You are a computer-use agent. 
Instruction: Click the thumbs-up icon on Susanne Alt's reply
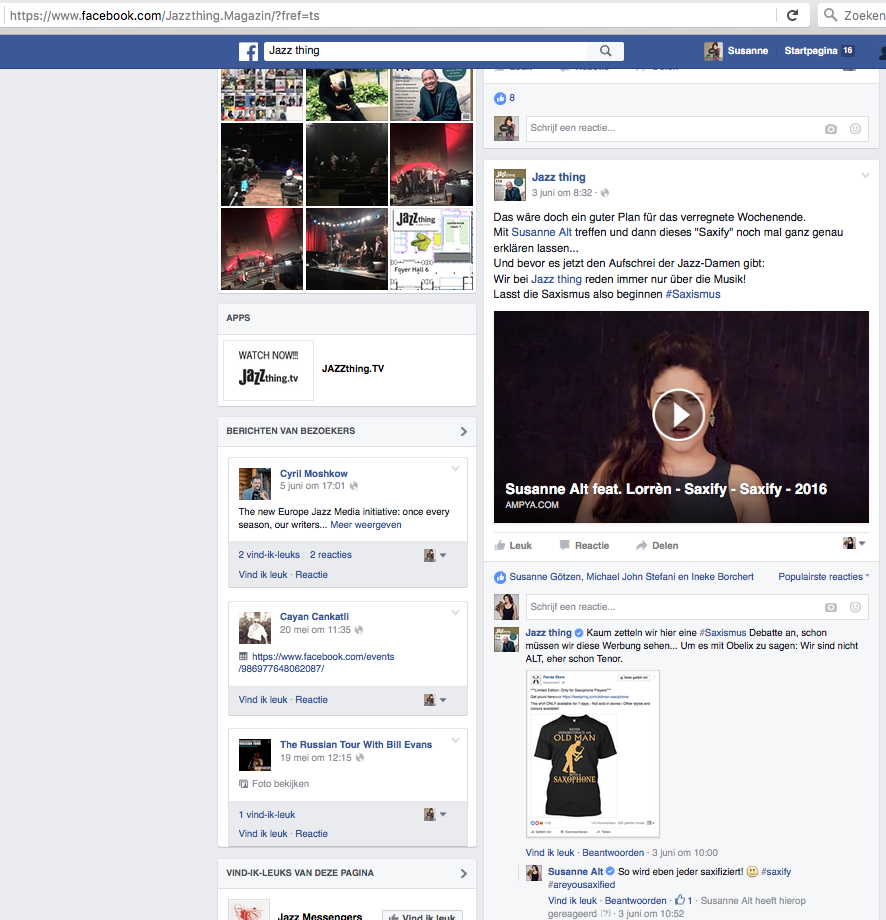679,899
